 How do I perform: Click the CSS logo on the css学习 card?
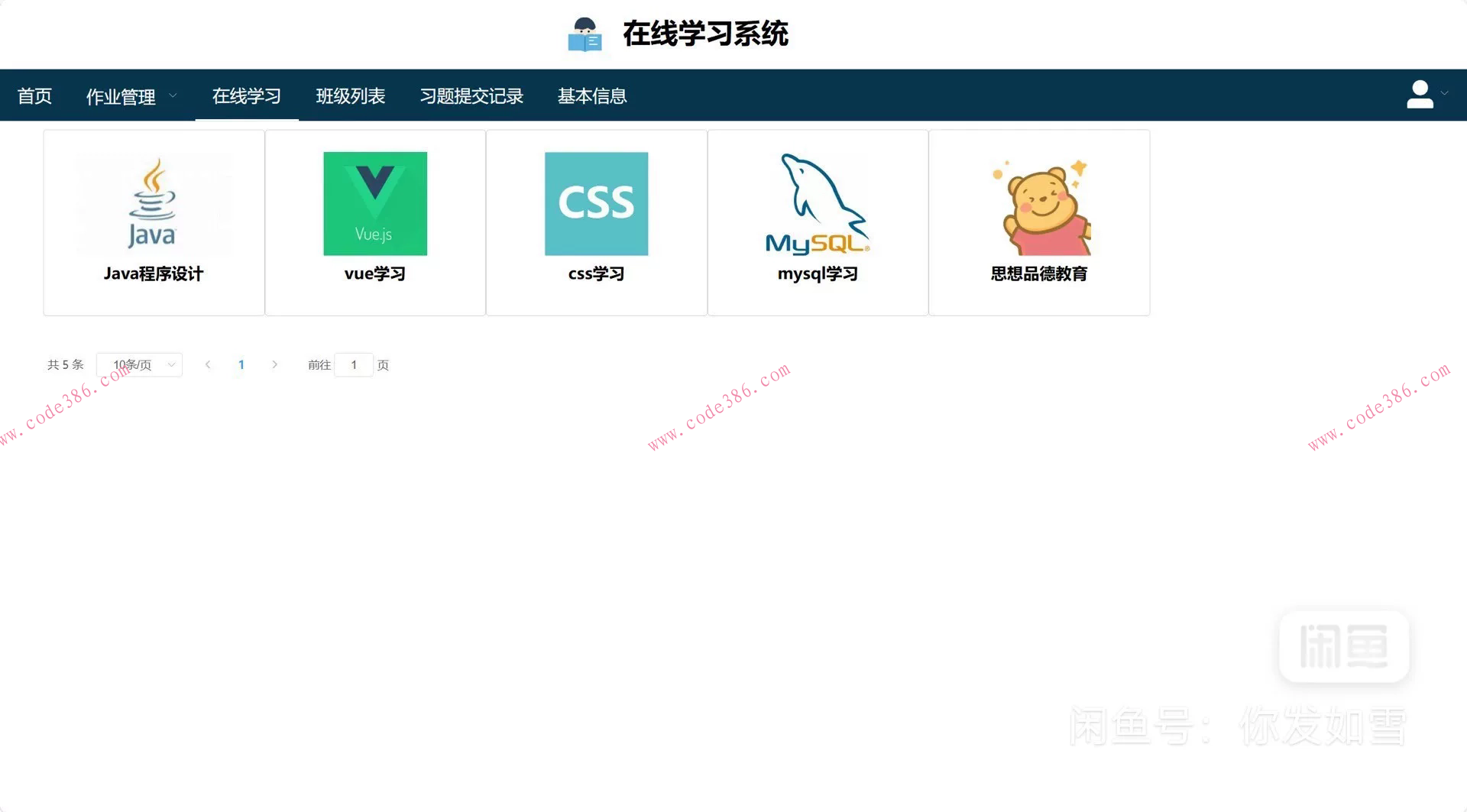click(596, 203)
